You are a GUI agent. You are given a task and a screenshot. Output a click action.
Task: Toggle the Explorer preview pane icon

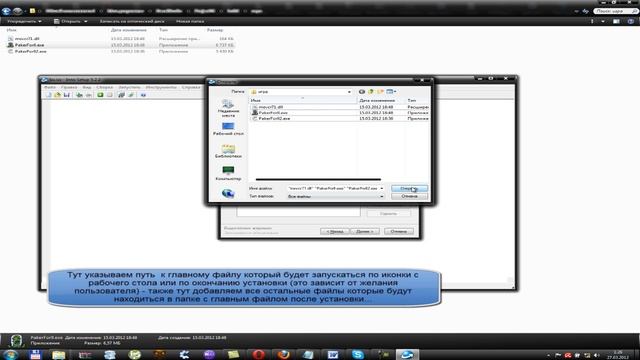click(616, 21)
